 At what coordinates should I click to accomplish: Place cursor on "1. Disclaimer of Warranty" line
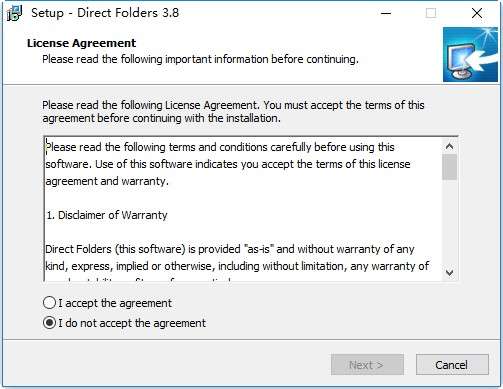tap(107, 215)
